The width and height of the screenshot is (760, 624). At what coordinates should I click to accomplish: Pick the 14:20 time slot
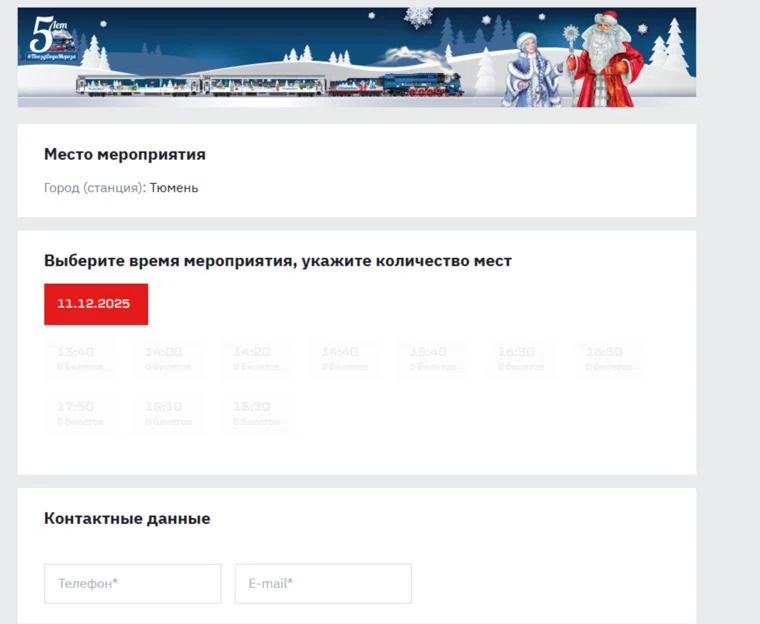pos(257,359)
